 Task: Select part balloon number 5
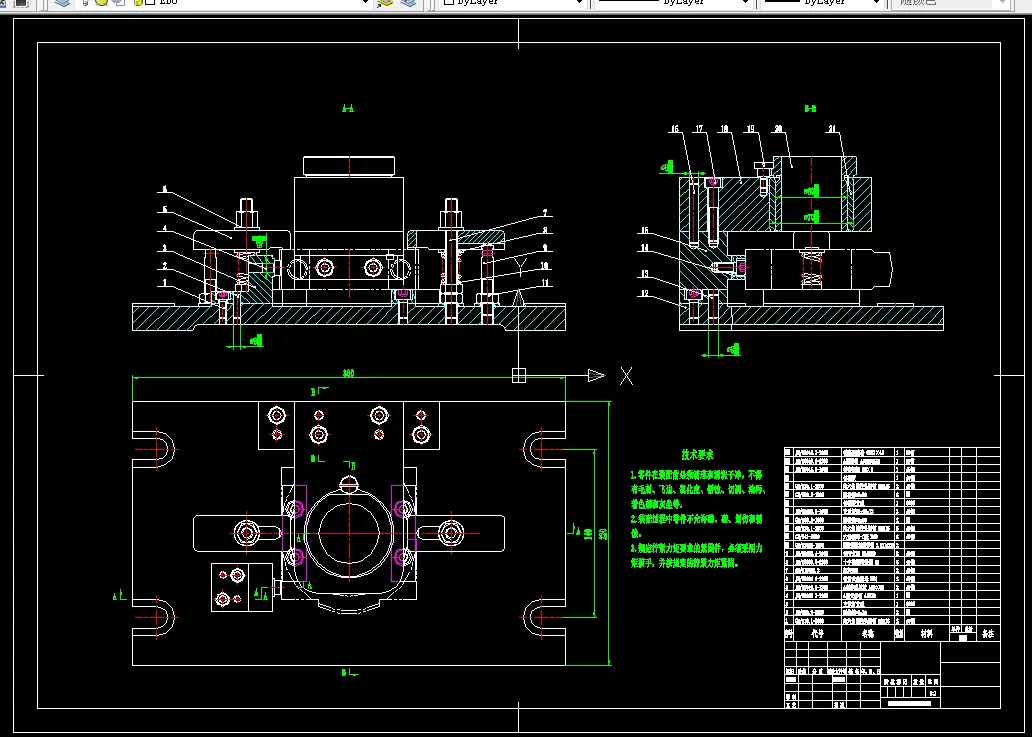(x=165, y=210)
